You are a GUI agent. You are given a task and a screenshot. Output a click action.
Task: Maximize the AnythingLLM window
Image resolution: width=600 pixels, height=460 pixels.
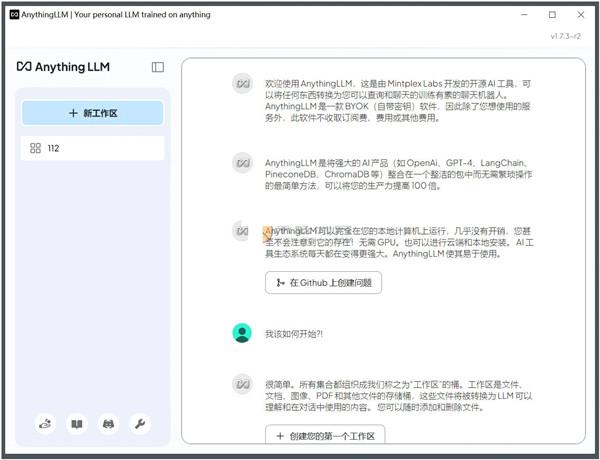[x=552, y=15]
